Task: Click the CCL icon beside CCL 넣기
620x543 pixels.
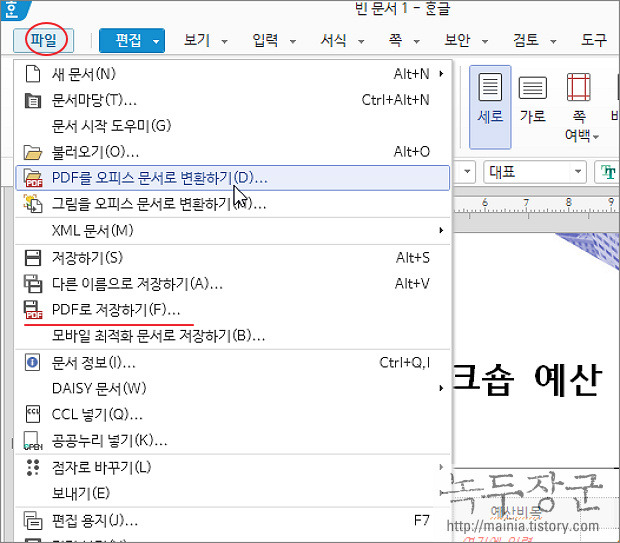Action: (x=33, y=414)
